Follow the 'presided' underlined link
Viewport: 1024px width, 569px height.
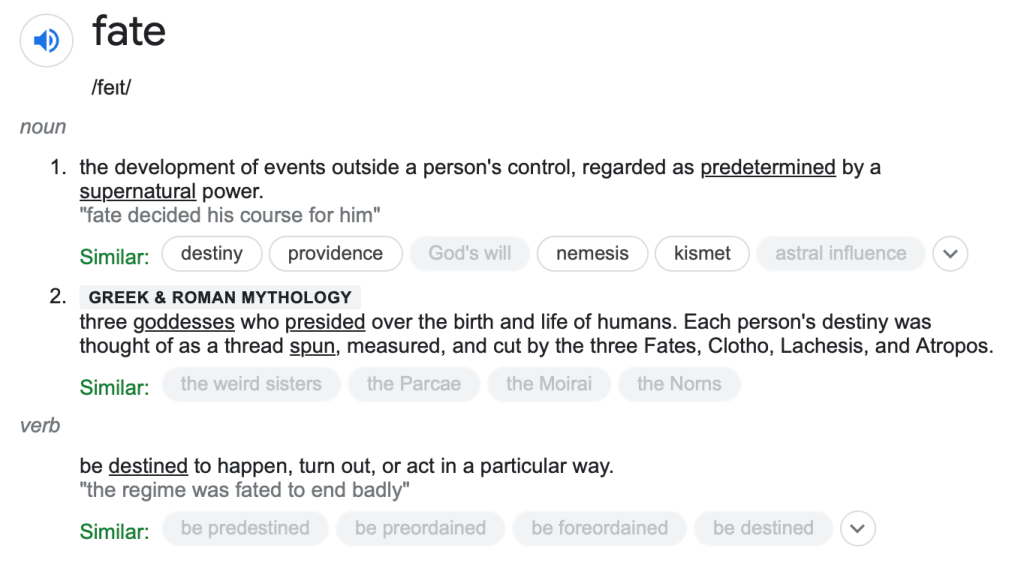(x=325, y=323)
